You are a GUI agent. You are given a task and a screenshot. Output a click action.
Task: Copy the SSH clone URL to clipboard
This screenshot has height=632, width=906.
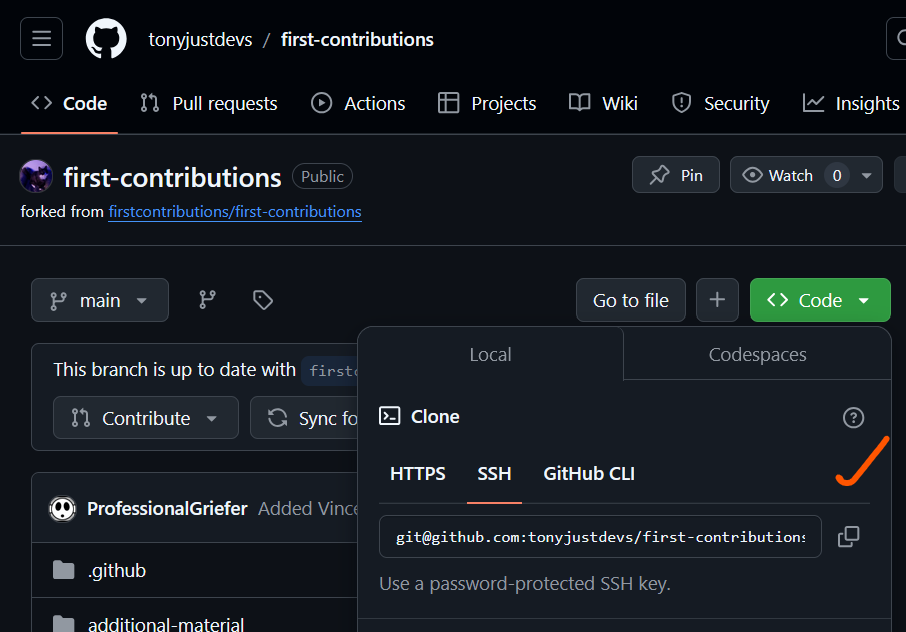pos(848,537)
